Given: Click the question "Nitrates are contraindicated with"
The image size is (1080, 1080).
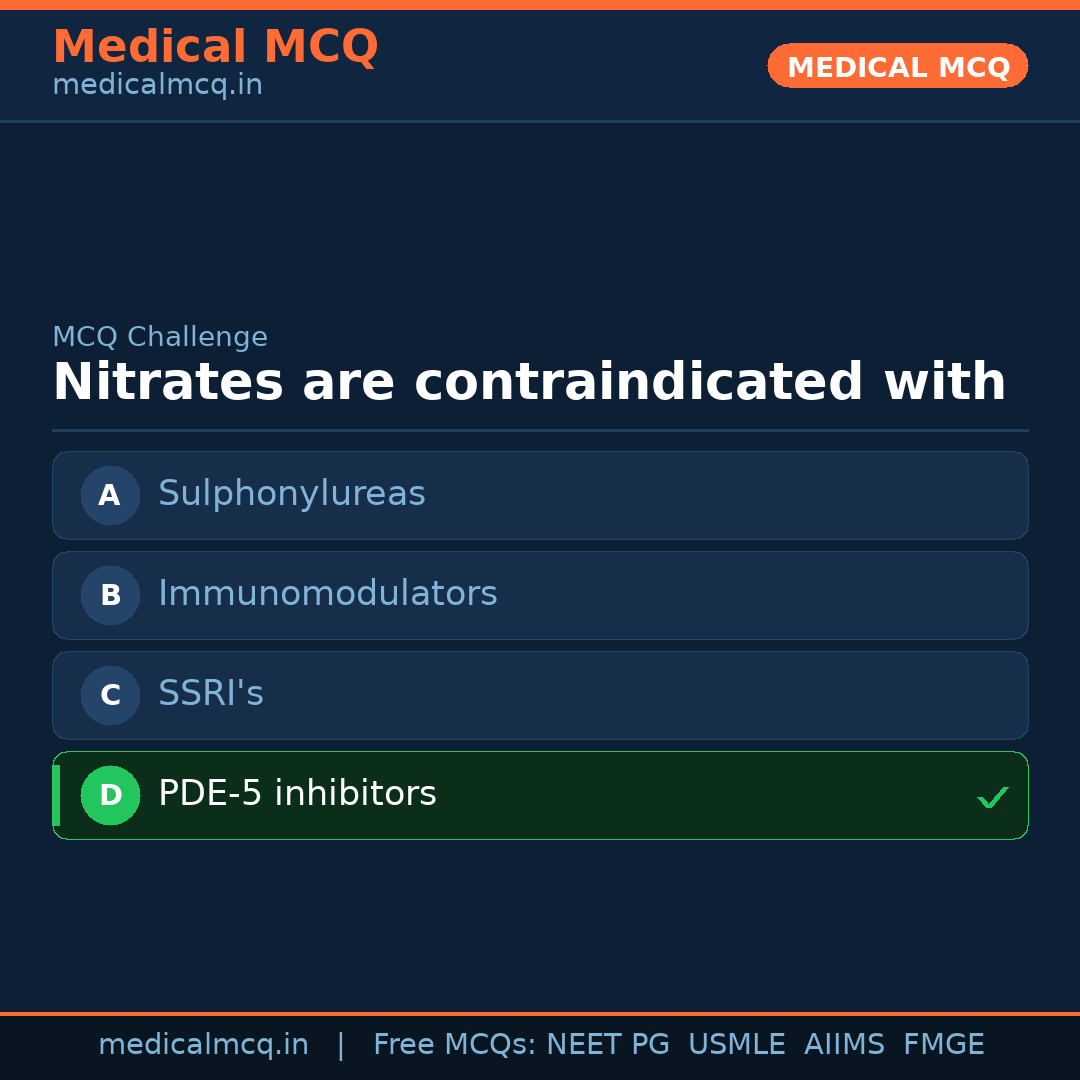Looking at the screenshot, I should [529, 383].
